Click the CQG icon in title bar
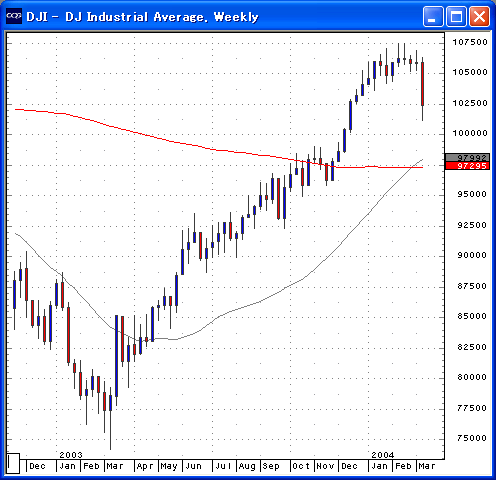This screenshot has width=496, height=480. click(x=14, y=16)
